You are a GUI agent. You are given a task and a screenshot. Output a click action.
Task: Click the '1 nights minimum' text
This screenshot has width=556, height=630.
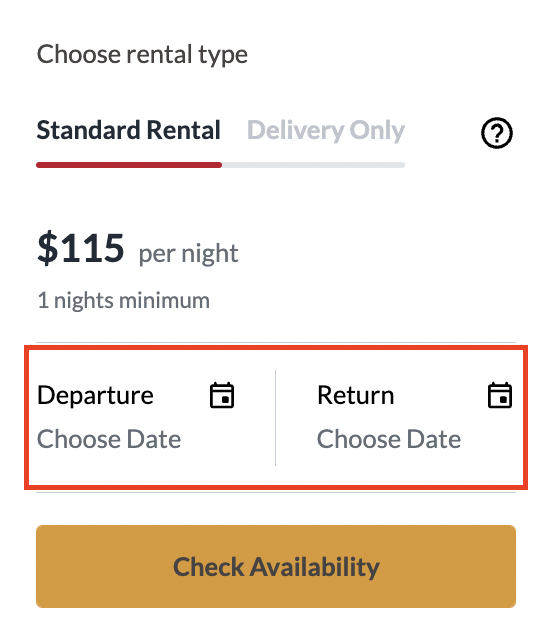click(x=123, y=301)
